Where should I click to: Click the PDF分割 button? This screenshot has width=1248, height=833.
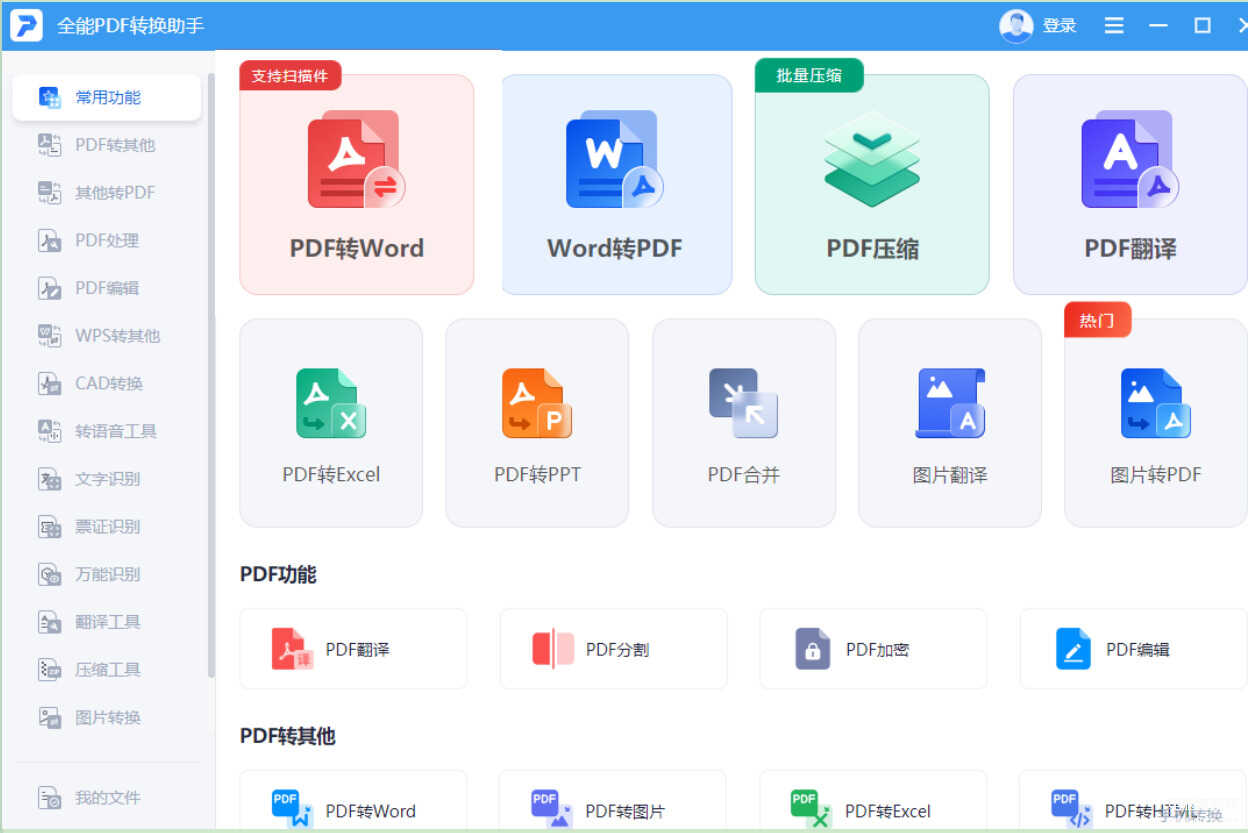click(613, 649)
